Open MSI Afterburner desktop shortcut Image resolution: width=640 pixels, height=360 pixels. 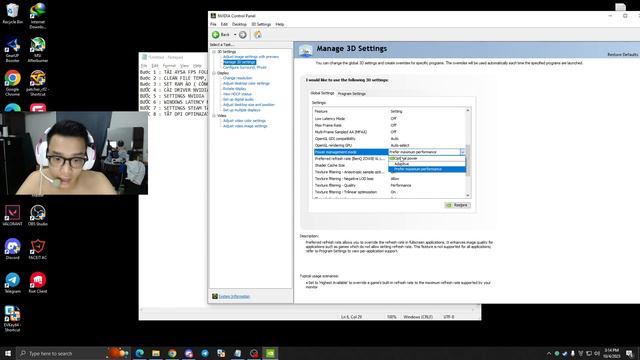(38, 50)
